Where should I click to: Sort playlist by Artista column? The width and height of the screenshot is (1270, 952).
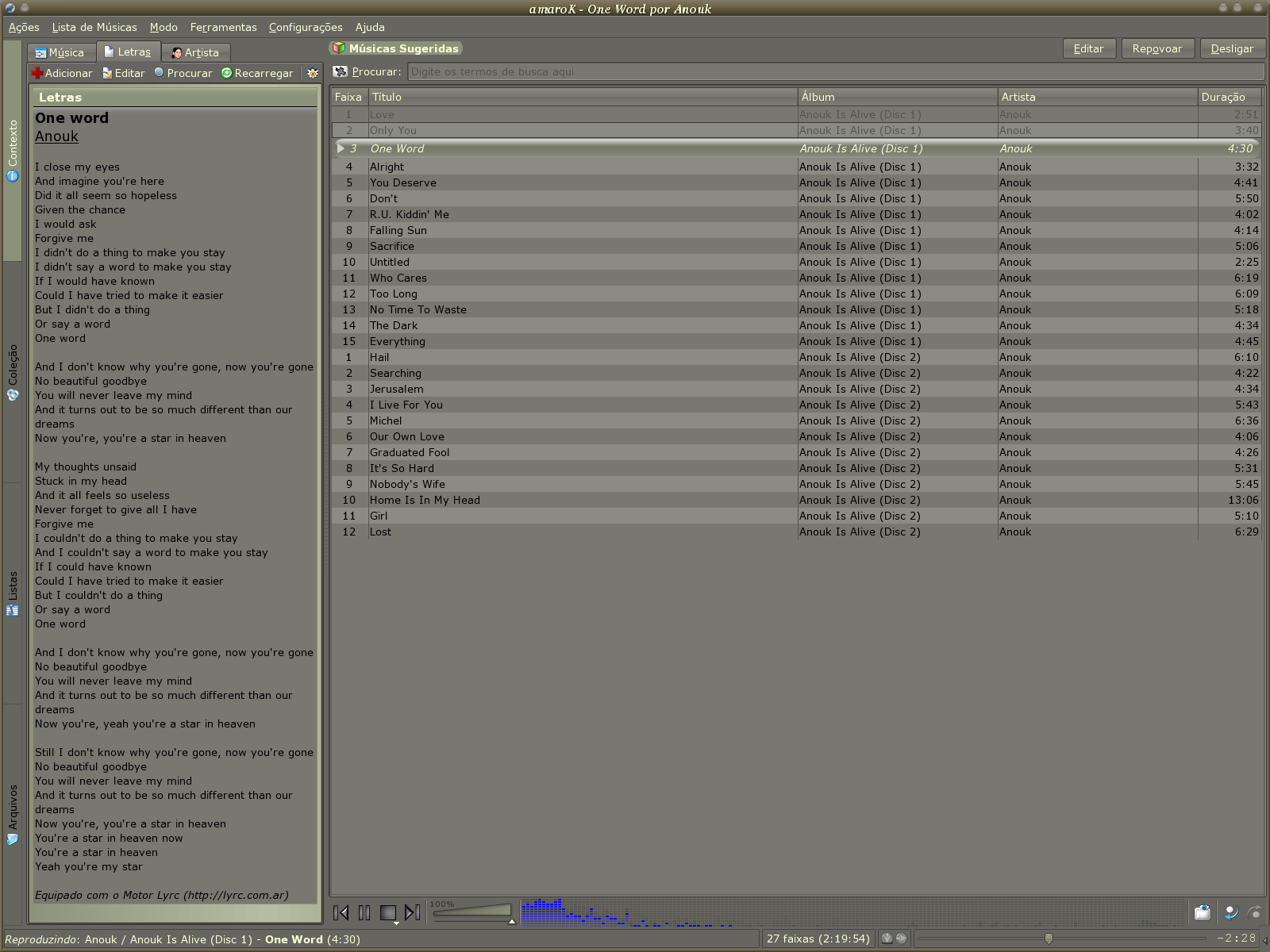[1097, 97]
